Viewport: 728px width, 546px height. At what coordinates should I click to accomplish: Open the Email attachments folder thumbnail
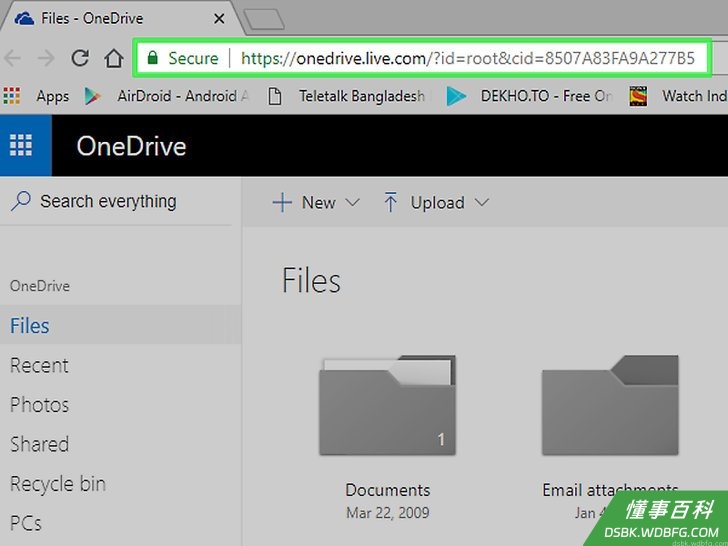(x=610, y=405)
